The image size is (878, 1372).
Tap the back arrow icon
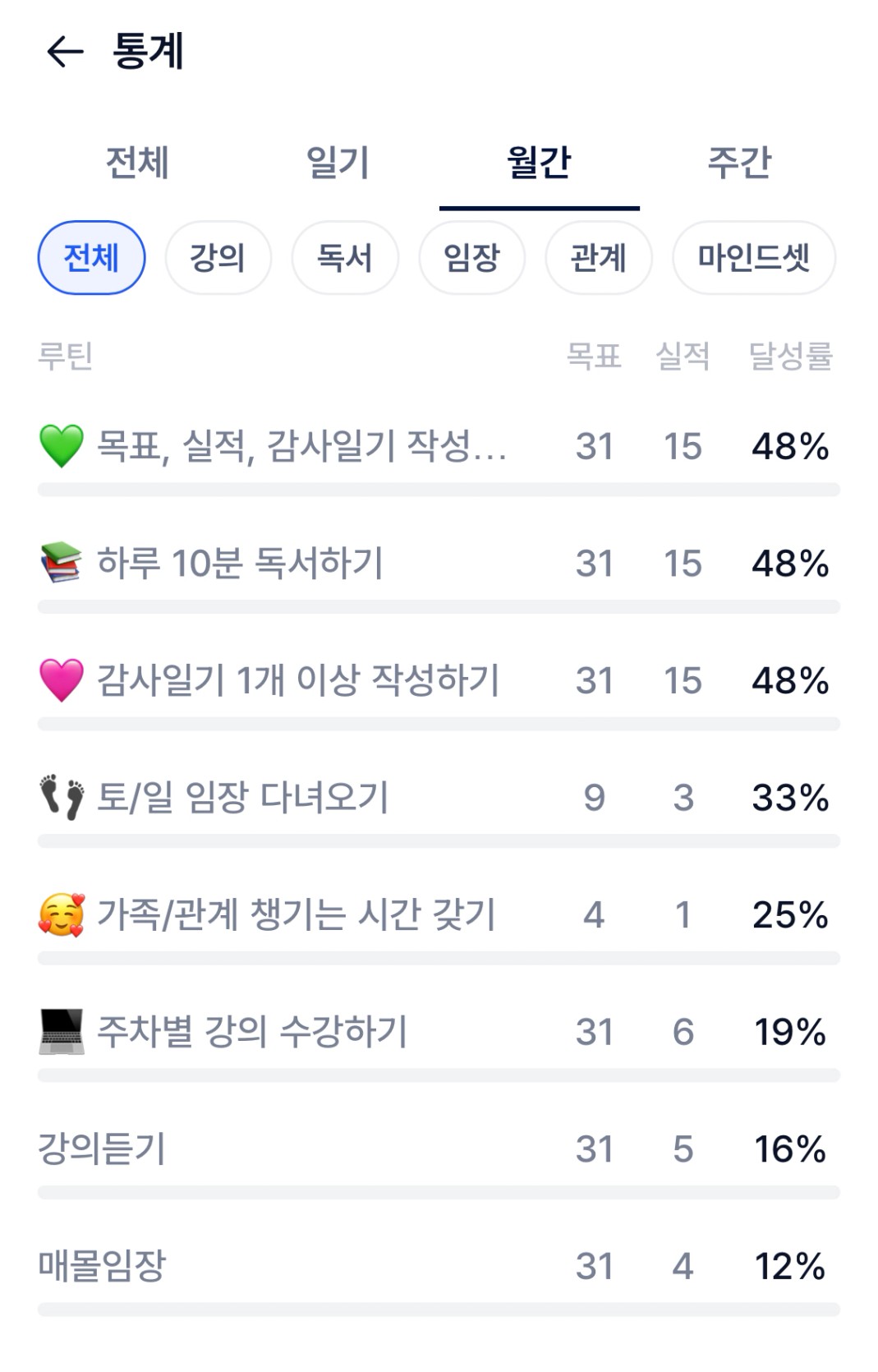(65, 52)
